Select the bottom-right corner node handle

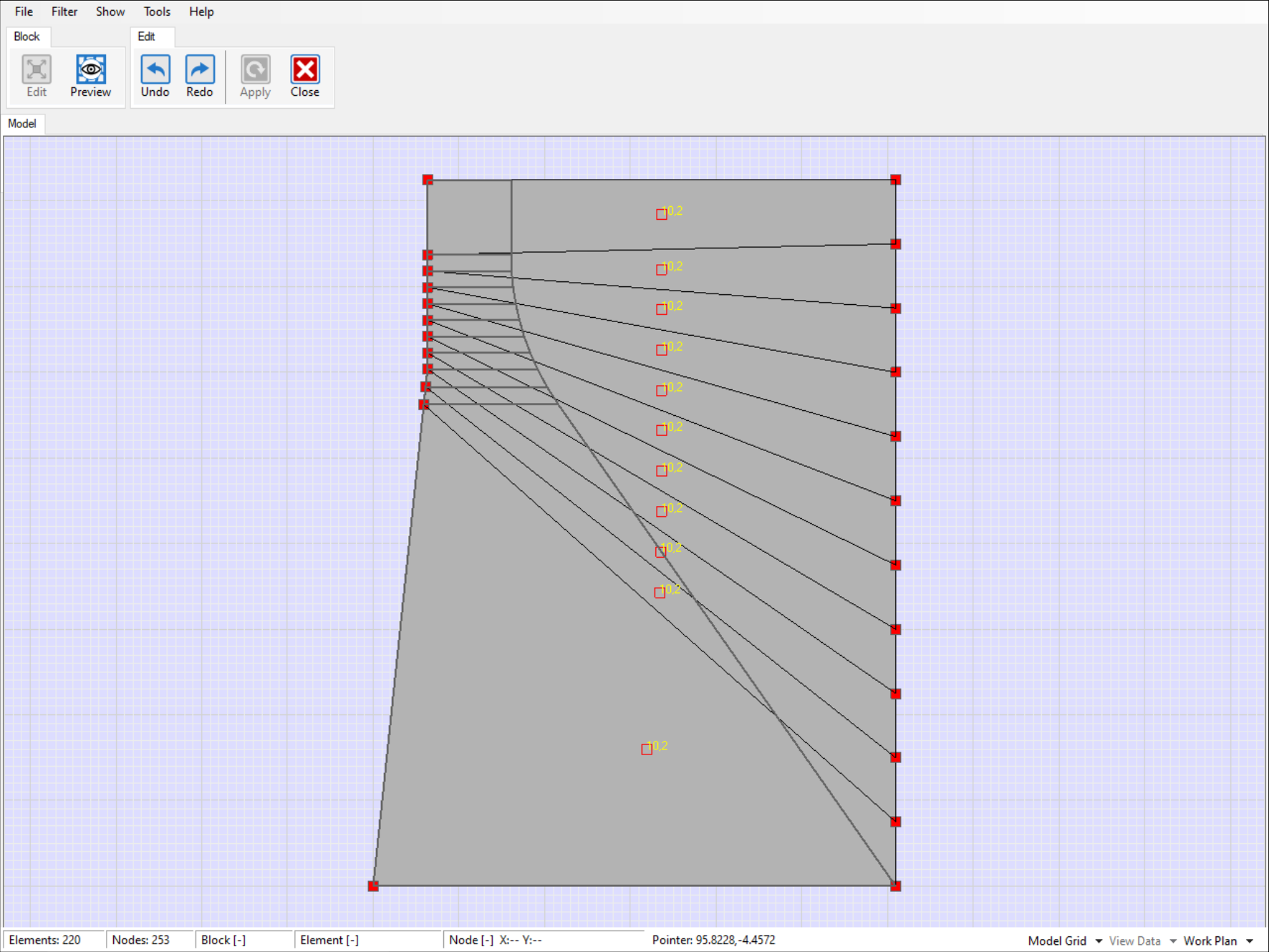coord(896,886)
